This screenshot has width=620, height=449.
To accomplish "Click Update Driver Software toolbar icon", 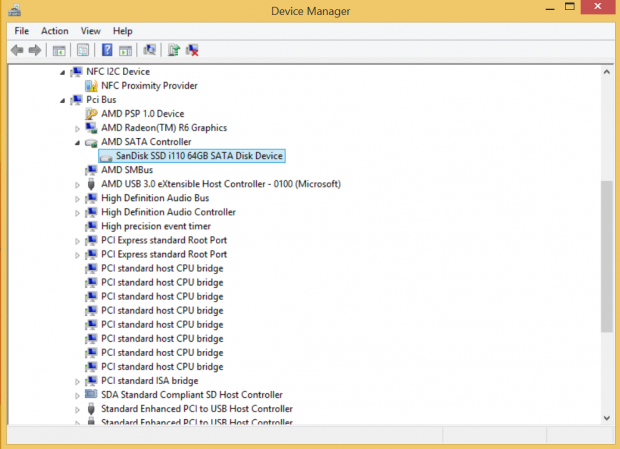I will pyautogui.click(x=174, y=50).
